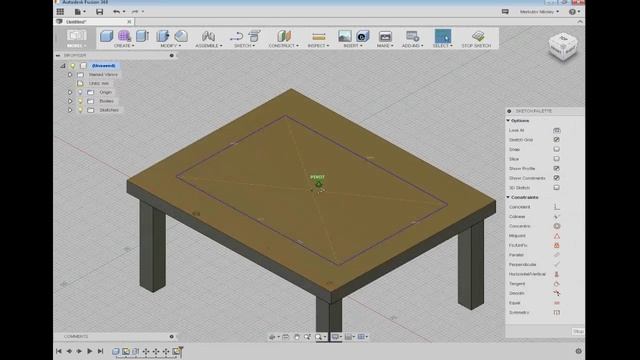Open the Model workspace switcher
The height and width of the screenshot is (360, 640).
(x=77, y=39)
